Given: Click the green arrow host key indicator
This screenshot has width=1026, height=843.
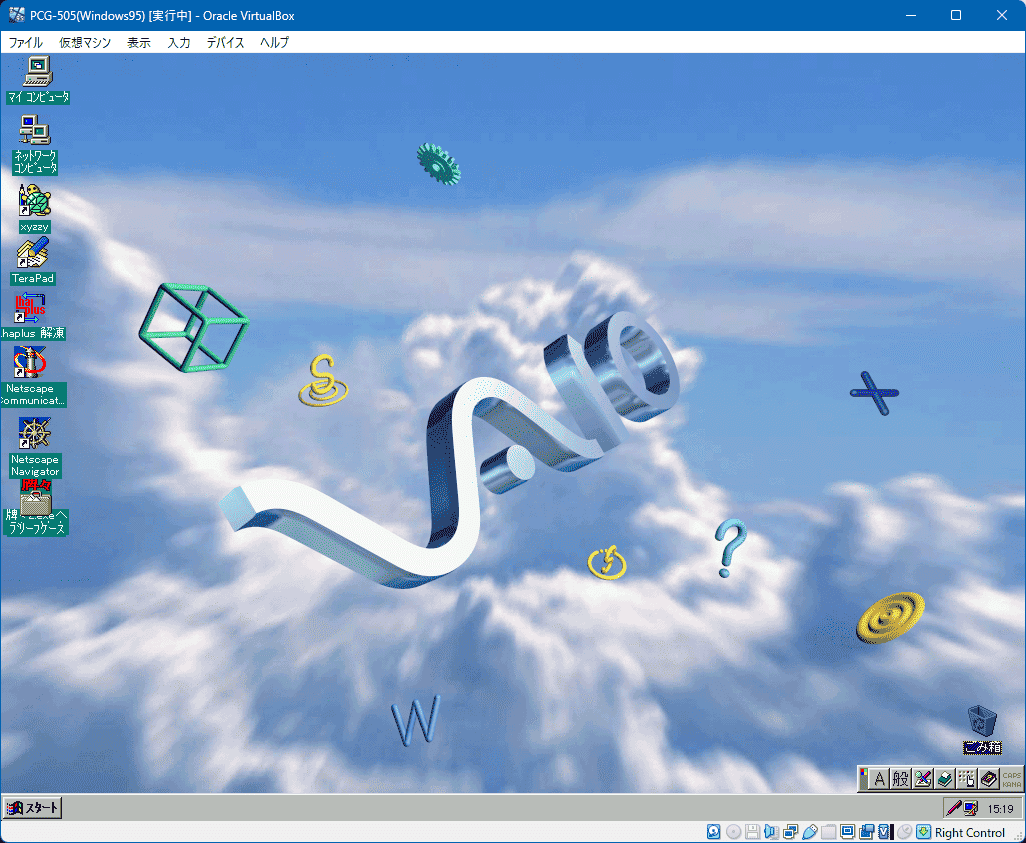Looking at the screenshot, I should [923, 832].
